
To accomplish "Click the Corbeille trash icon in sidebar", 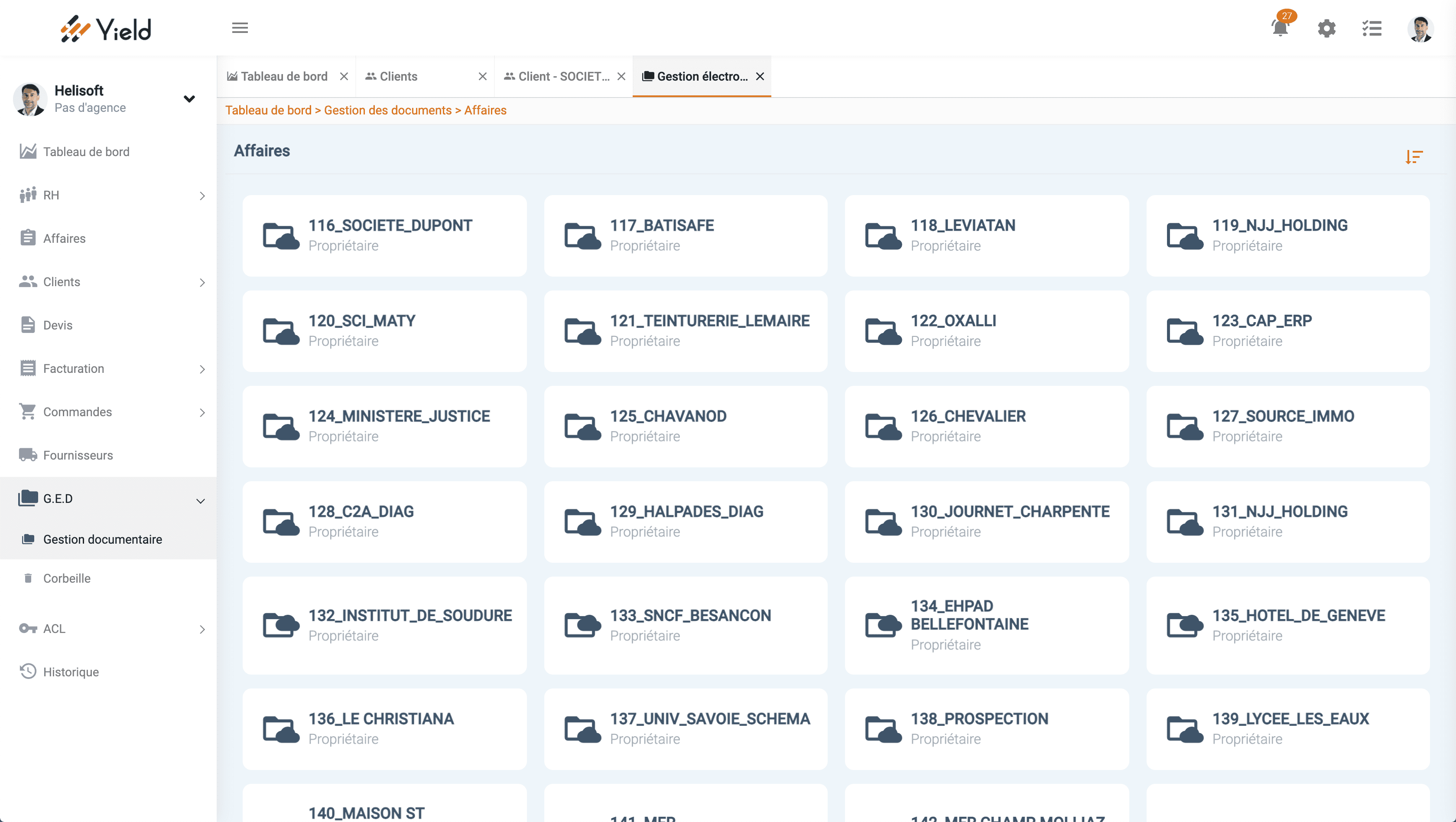I will point(28,578).
